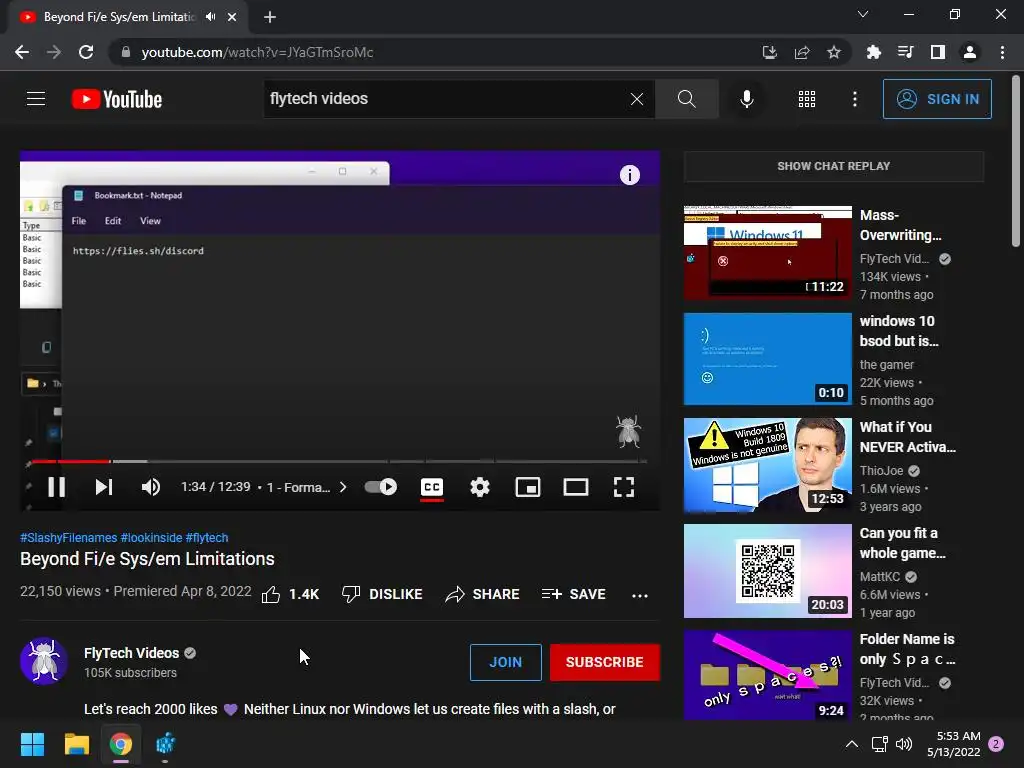
Task: Open the Mass-Overwriting video thumbnail
Action: [768, 253]
